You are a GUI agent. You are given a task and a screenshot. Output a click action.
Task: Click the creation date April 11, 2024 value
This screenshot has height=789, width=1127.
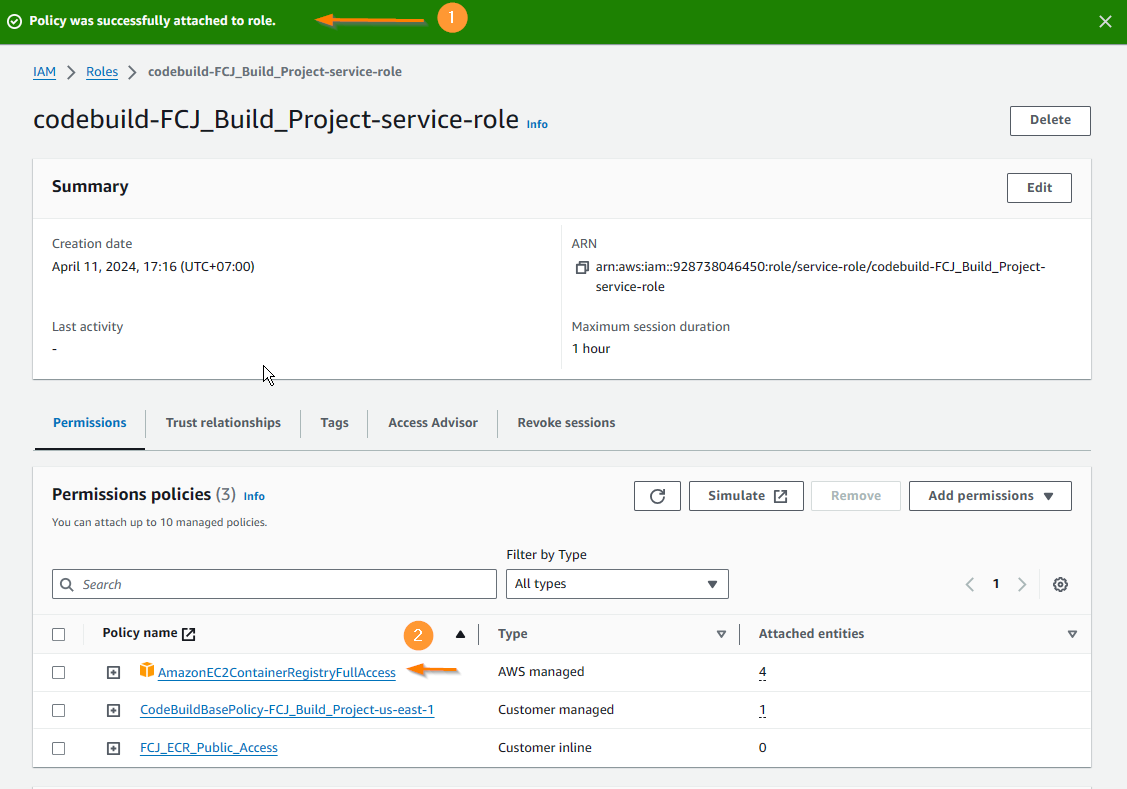(x=153, y=267)
